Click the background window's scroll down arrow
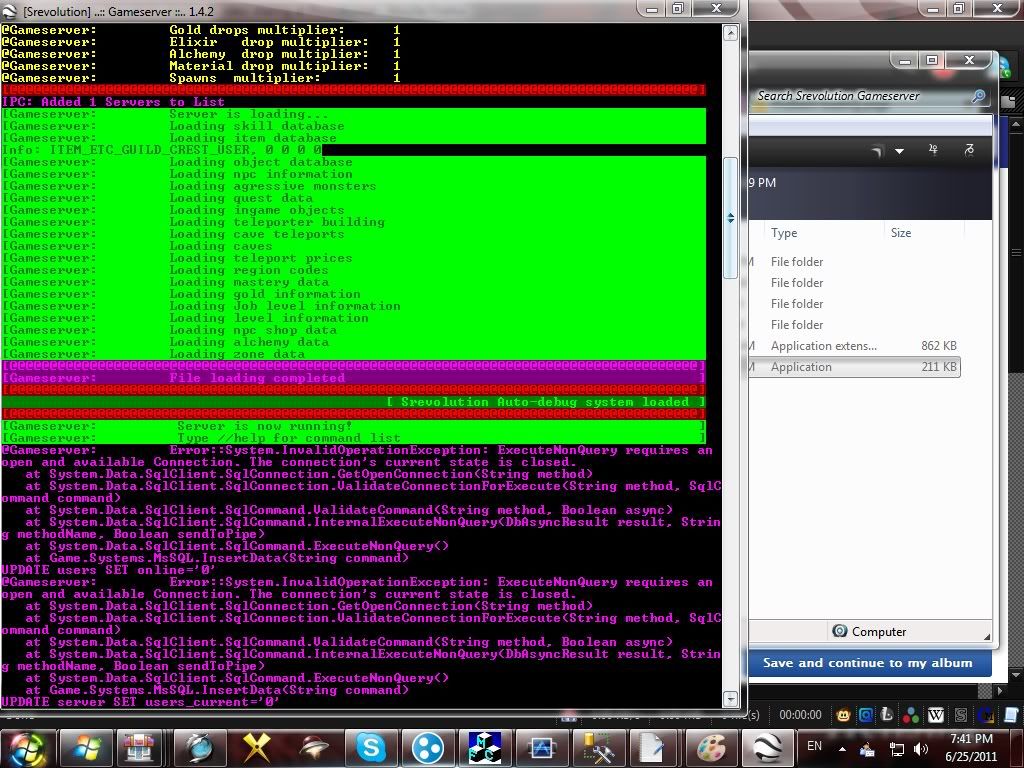 [x=1017, y=674]
